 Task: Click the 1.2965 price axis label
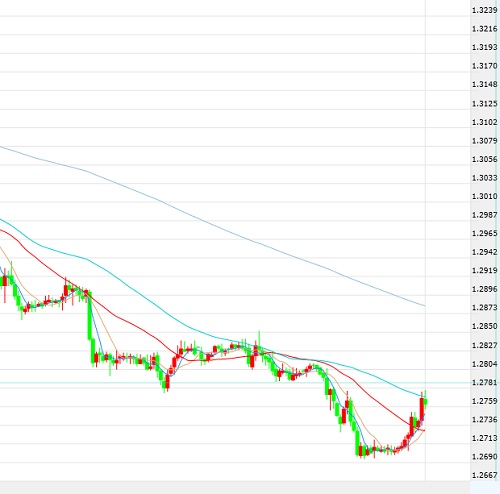[484, 233]
